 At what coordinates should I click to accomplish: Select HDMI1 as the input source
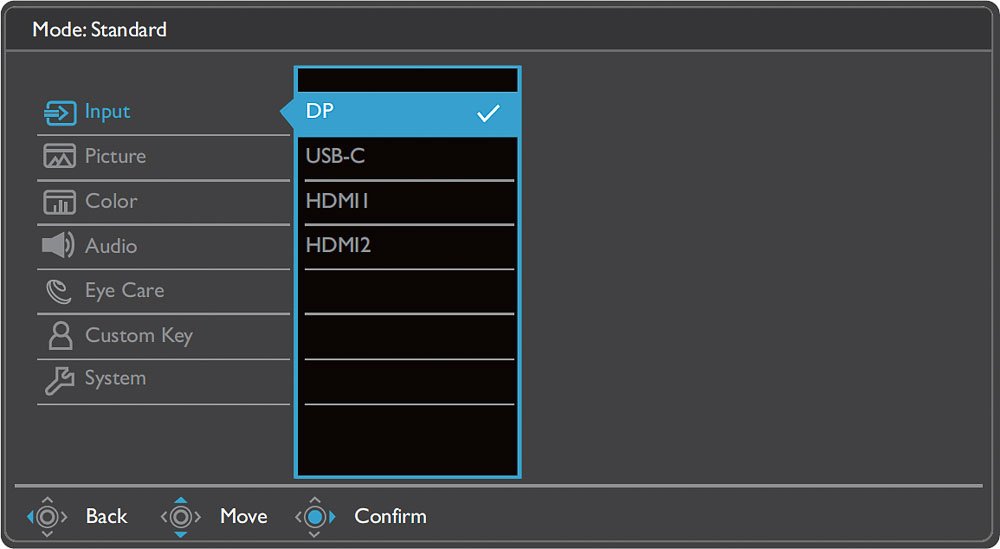click(x=408, y=201)
